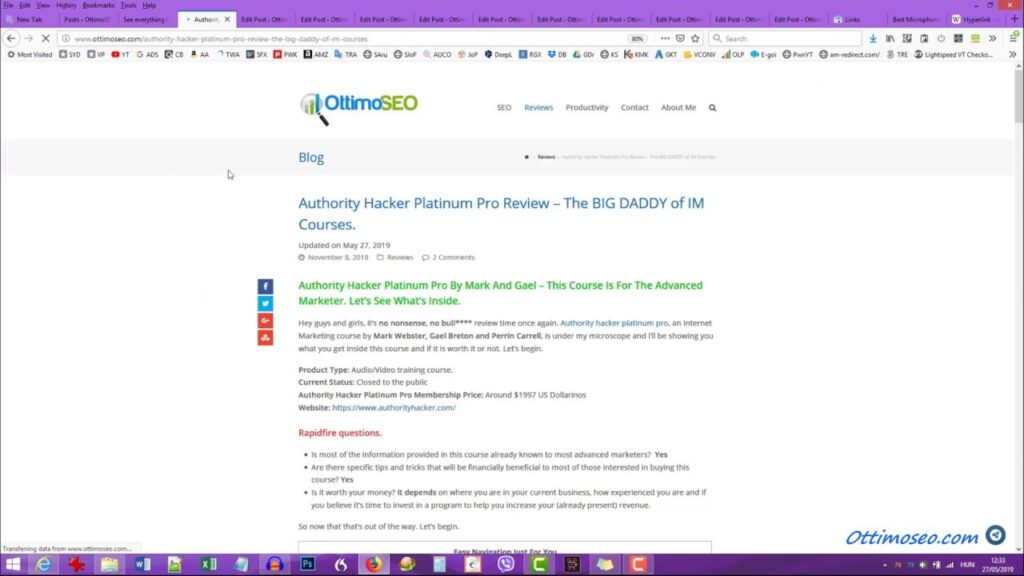
Task: Open the Firefox downloads panel
Action: click(x=873, y=39)
